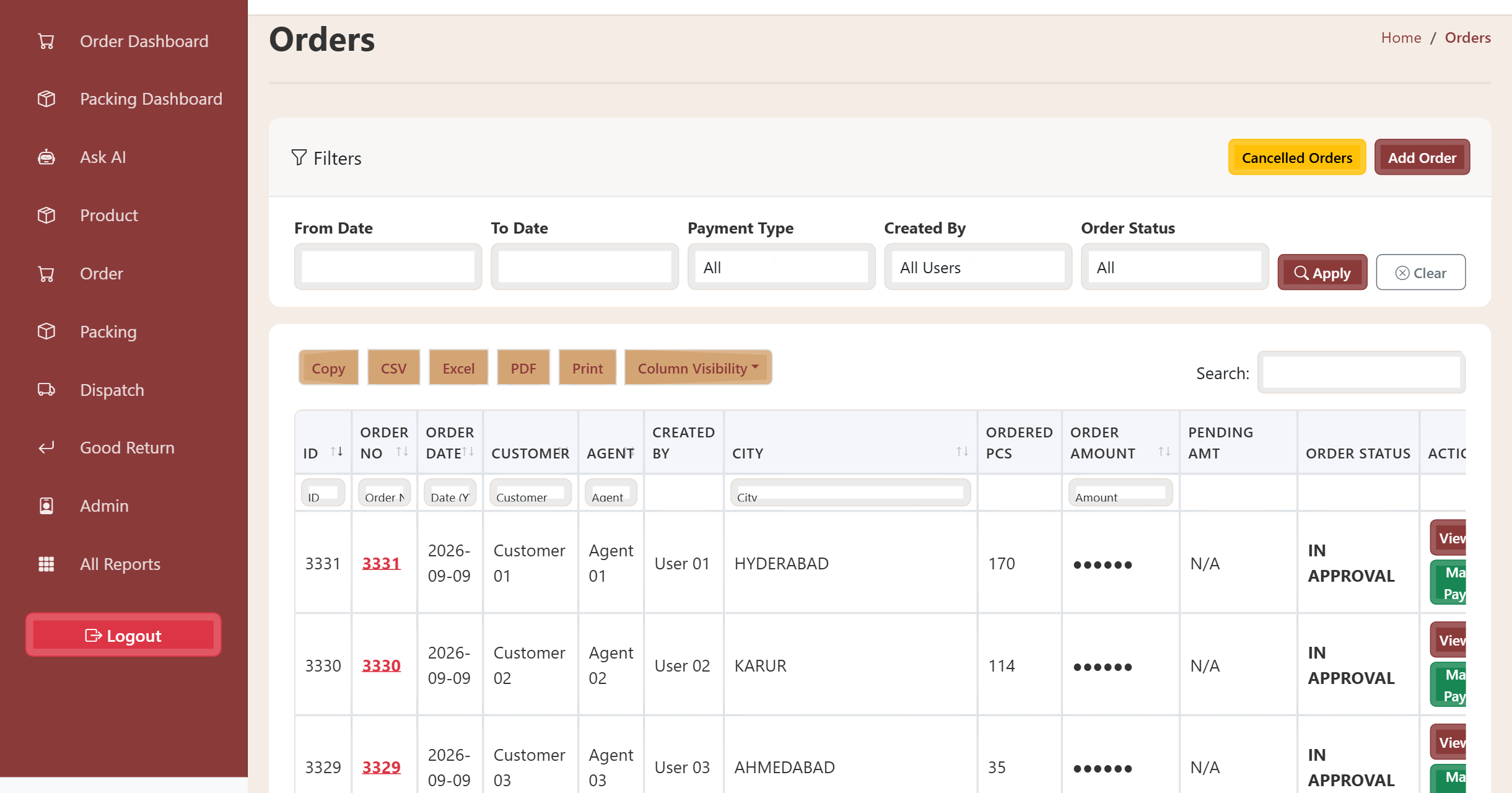Print the orders table
Viewport: 1512px width, 793px height.
[x=587, y=368]
